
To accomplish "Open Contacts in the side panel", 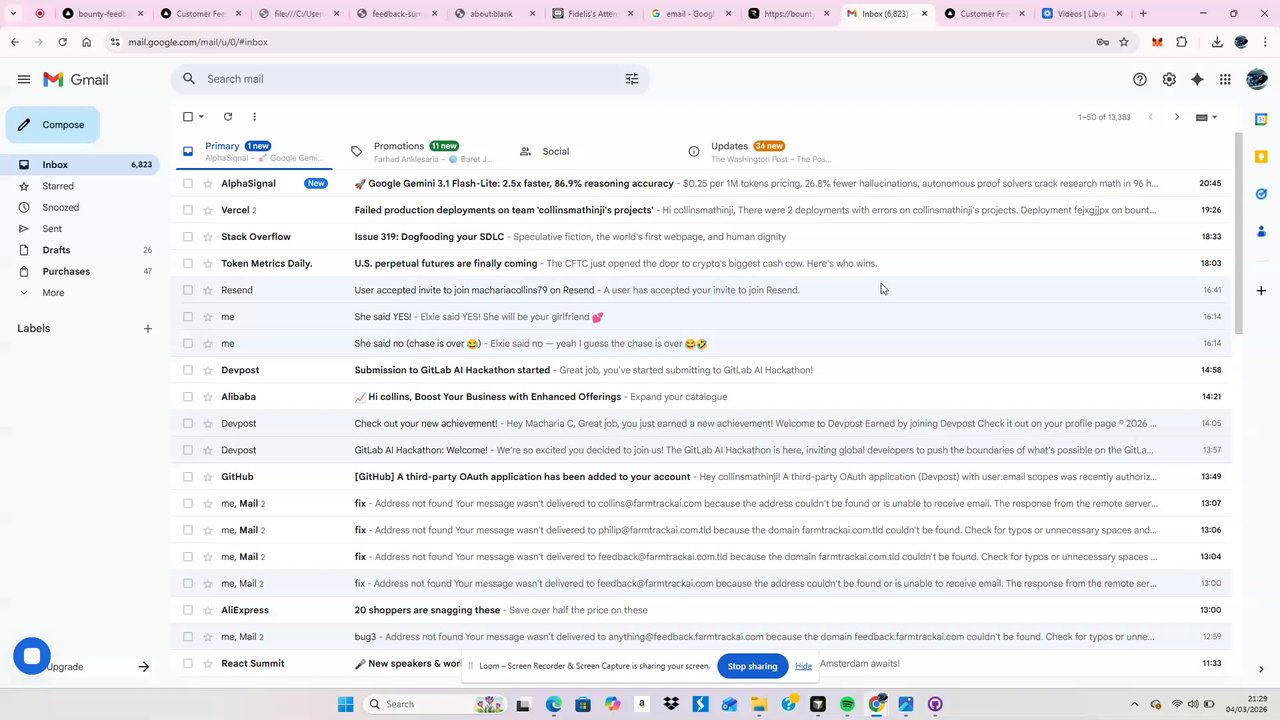I will coord(1261,232).
